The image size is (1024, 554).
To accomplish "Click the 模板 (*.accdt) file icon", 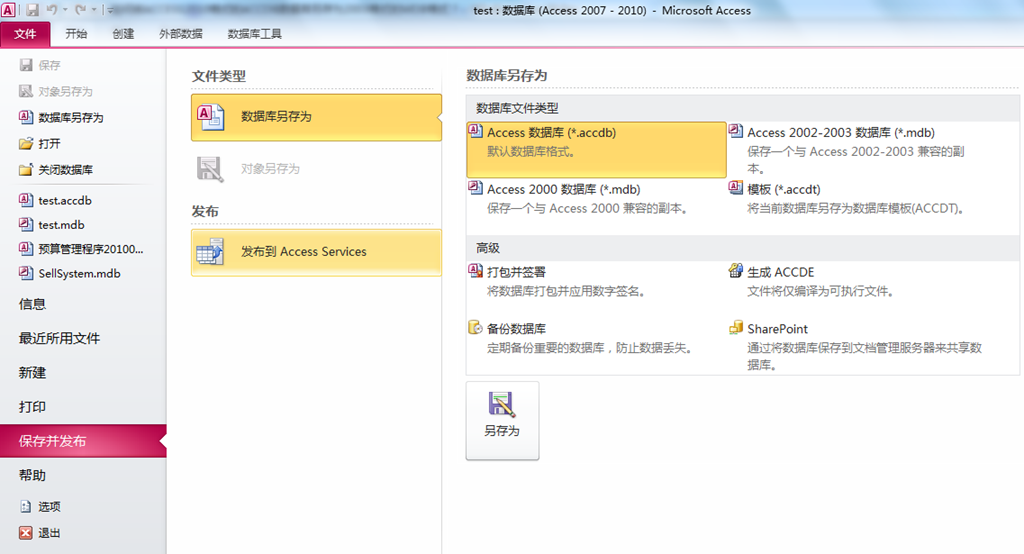I will [736, 187].
